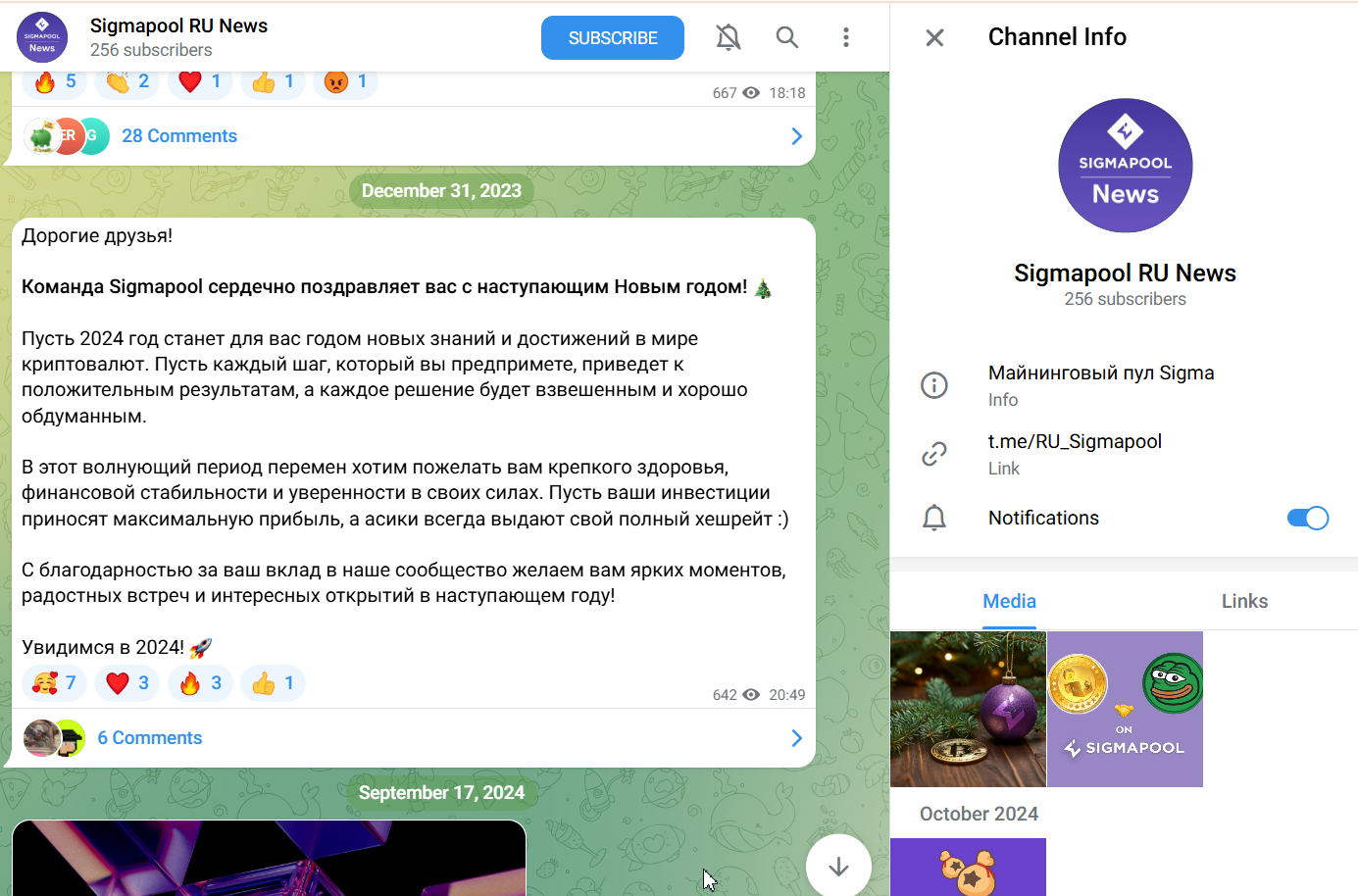
Task: Click the 20:49 message timestamp
Action: click(787, 695)
